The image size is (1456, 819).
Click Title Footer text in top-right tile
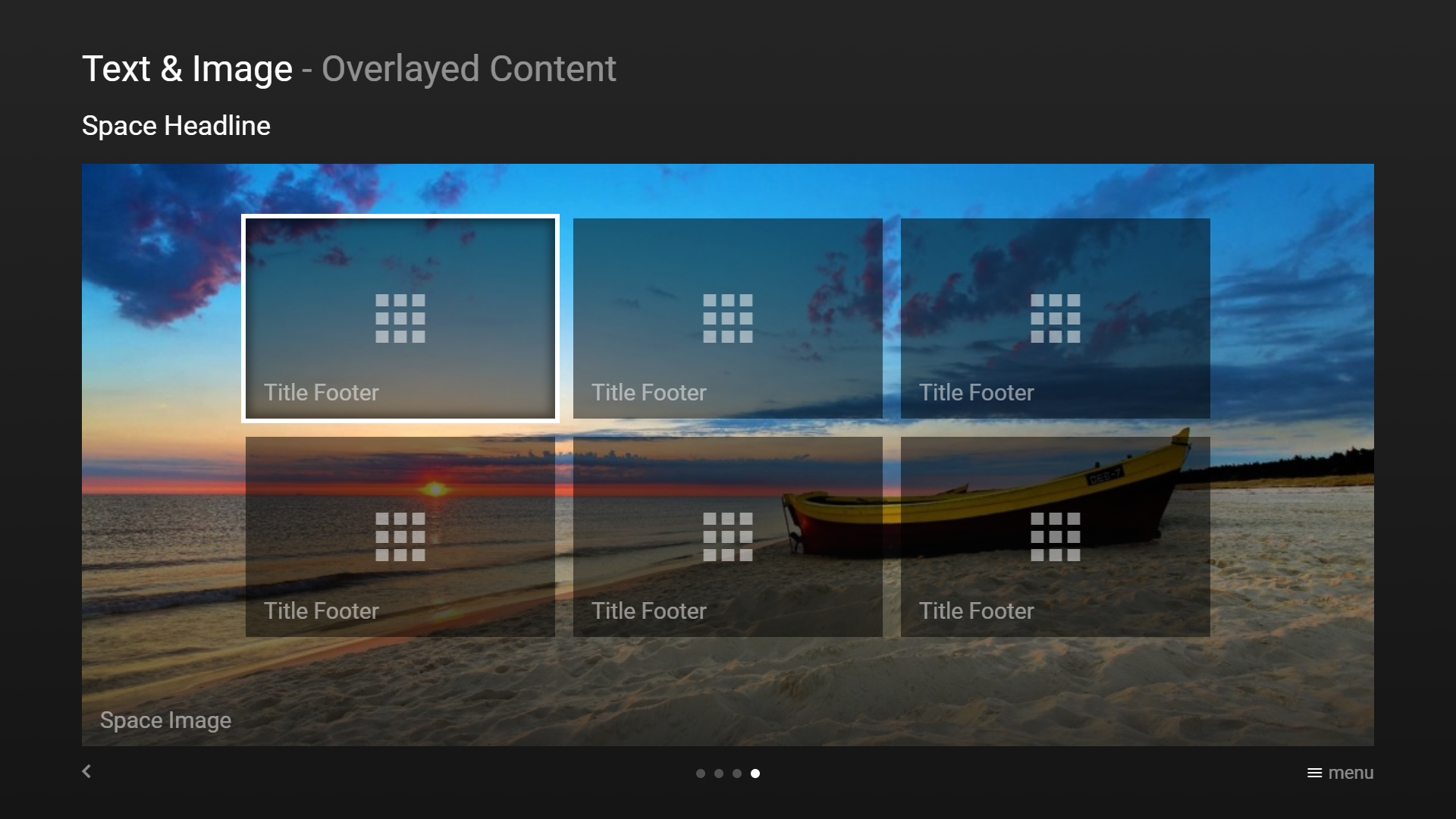point(977,393)
